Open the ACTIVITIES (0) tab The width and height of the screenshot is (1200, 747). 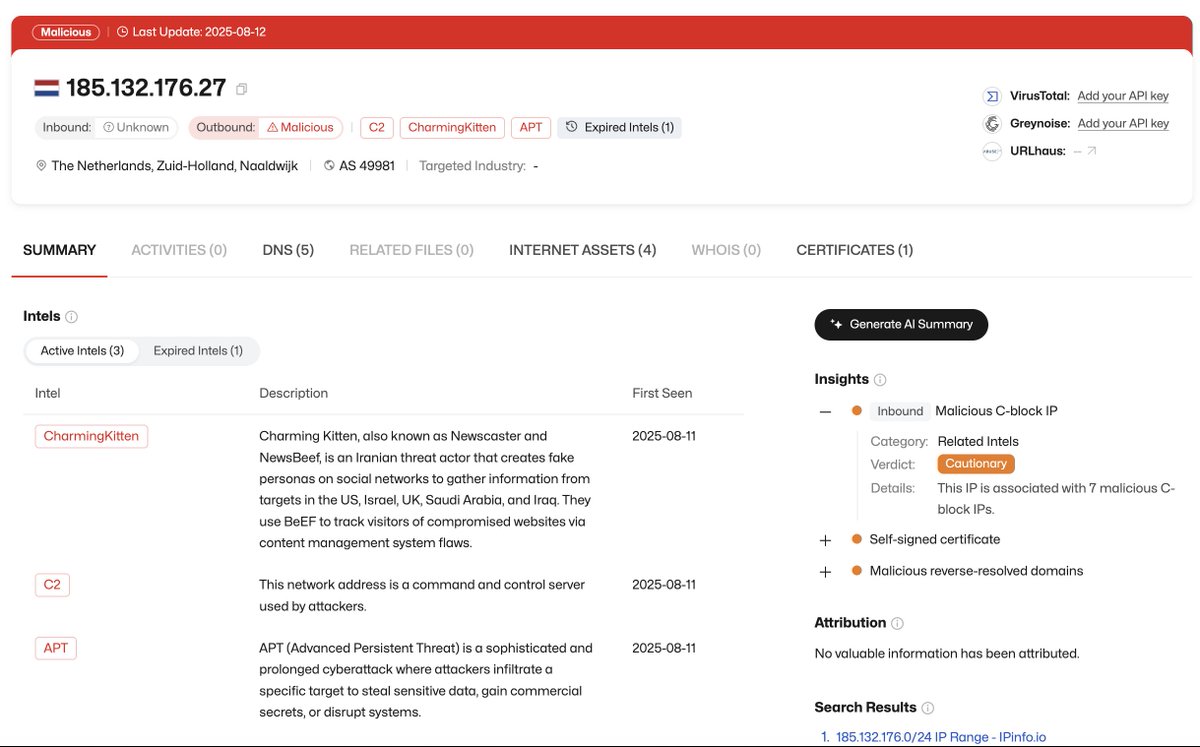[x=179, y=250]
